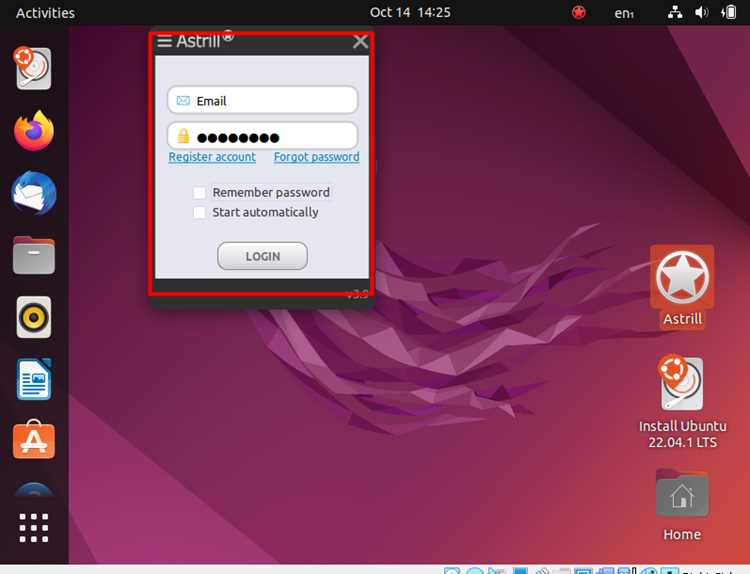Open Activities overview
Viewport: 750px width, 574px height.
45,13
